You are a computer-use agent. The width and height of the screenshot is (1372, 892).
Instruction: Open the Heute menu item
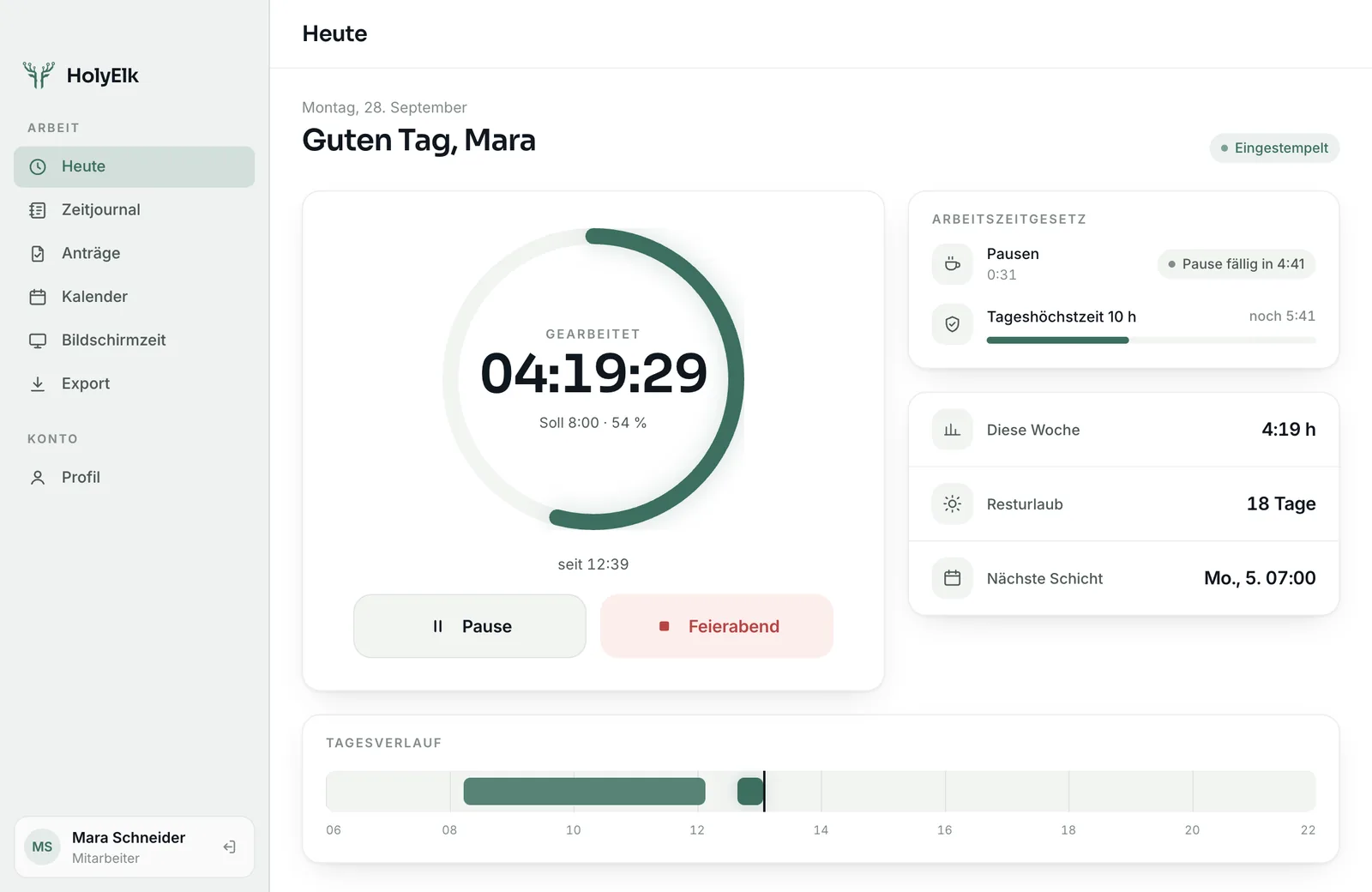click(134, 166)
